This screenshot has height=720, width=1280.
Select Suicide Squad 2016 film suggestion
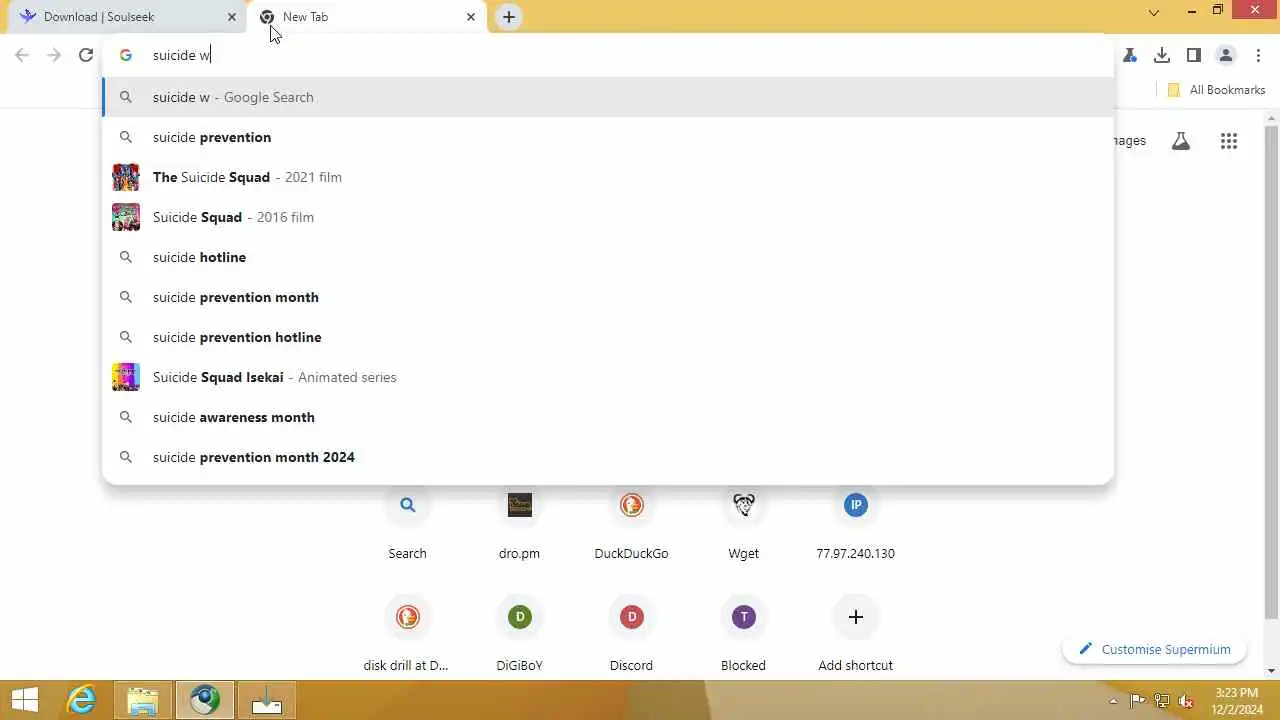click(608, 217)
